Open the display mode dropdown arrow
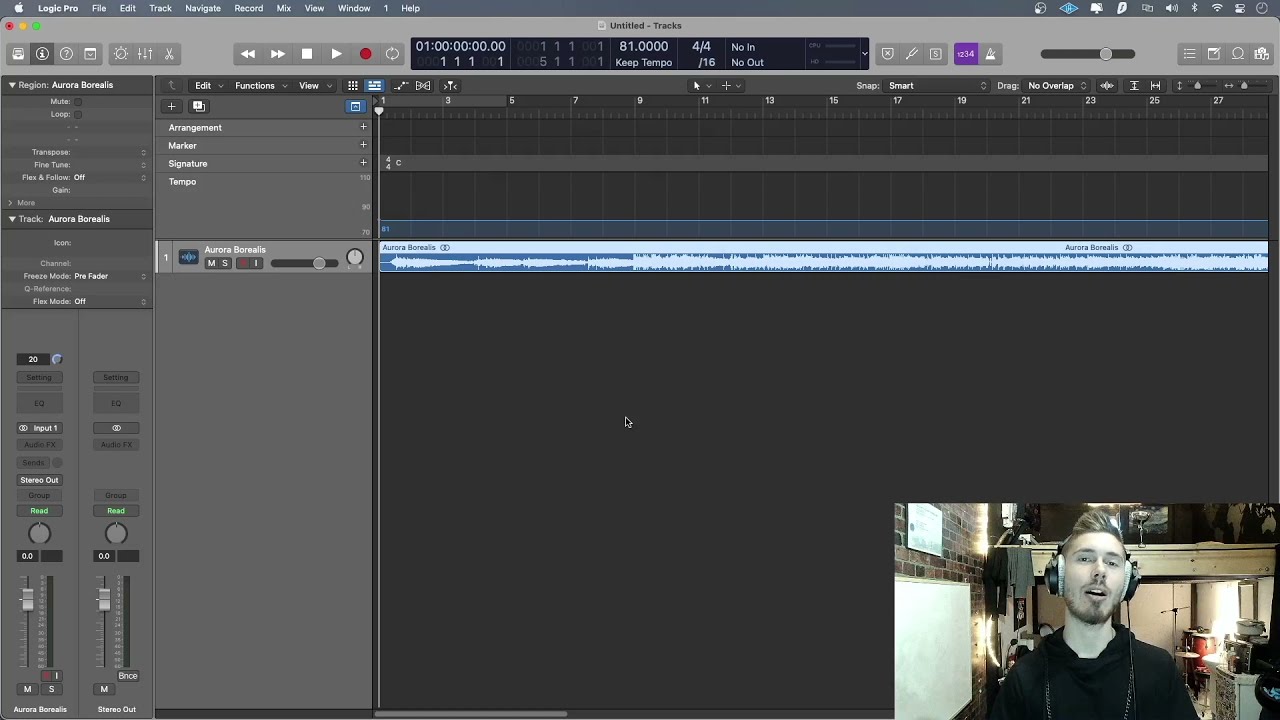Viewport: 1280px width, 720px height. click(864, 54)
